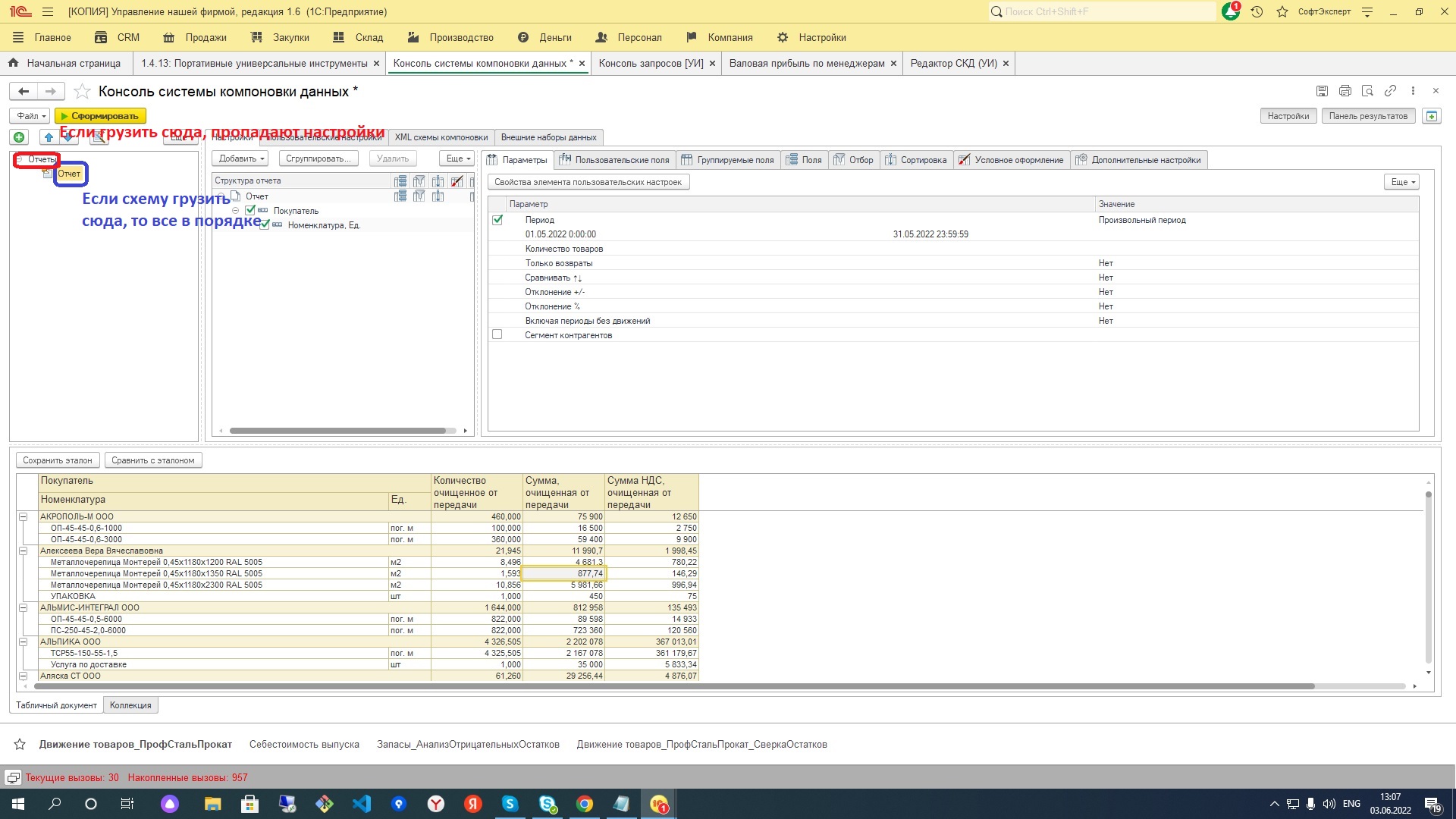1456x819 pixels.
Task: Click the print icon in console header
Action: tap(1345, 91)
